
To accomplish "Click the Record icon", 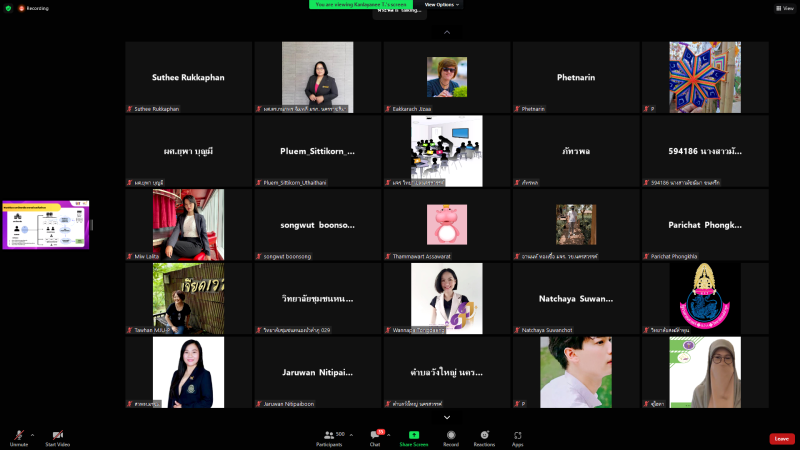I will tap(451, 435).
